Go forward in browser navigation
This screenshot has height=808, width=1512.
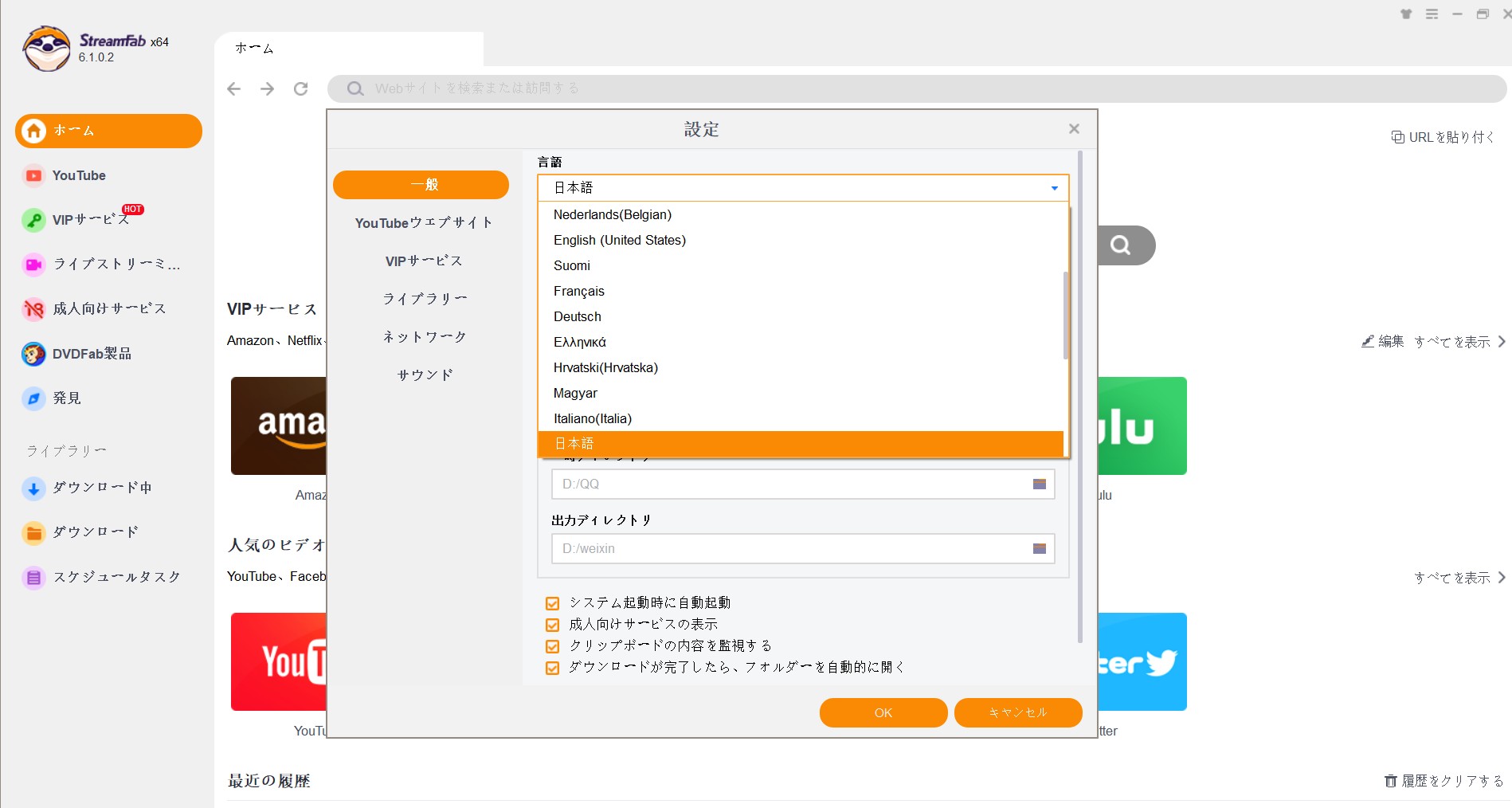click(267, 88)
